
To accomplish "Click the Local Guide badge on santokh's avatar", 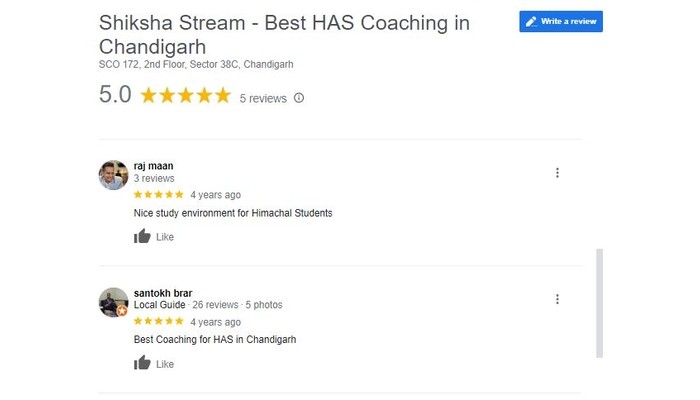I will 122,311.
